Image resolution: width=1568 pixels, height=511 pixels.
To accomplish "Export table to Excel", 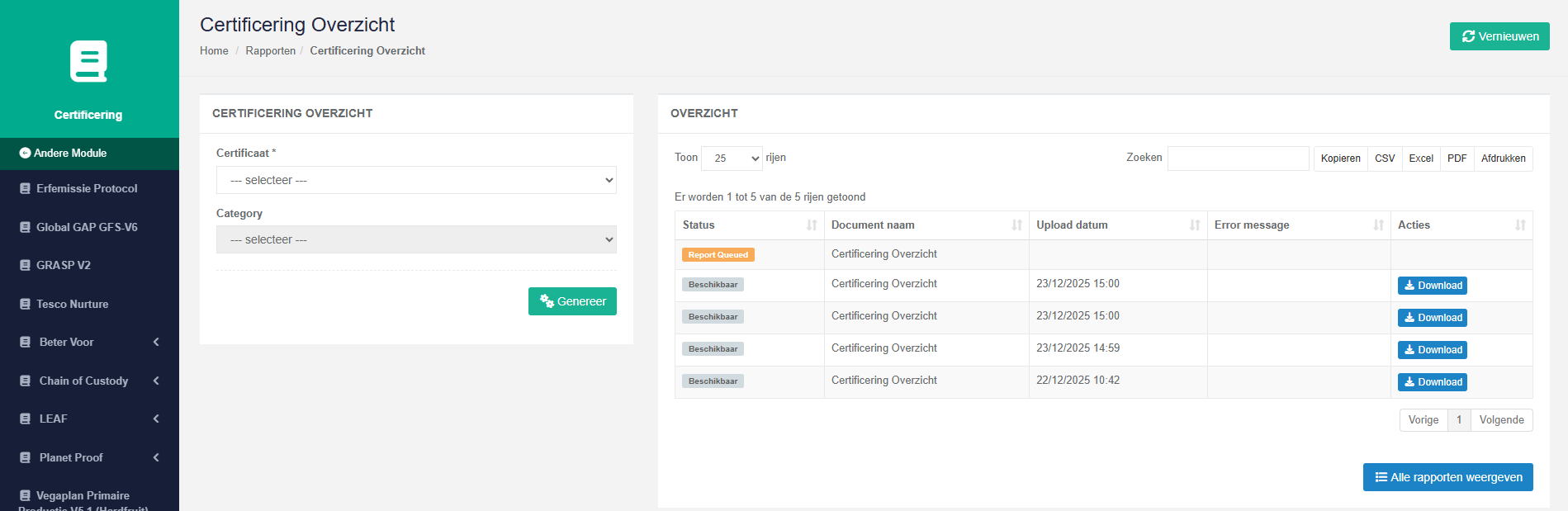I will point(1421,159).
